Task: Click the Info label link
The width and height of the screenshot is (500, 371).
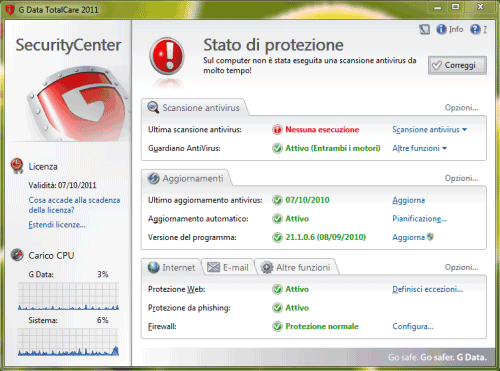Action: (456, 29)
